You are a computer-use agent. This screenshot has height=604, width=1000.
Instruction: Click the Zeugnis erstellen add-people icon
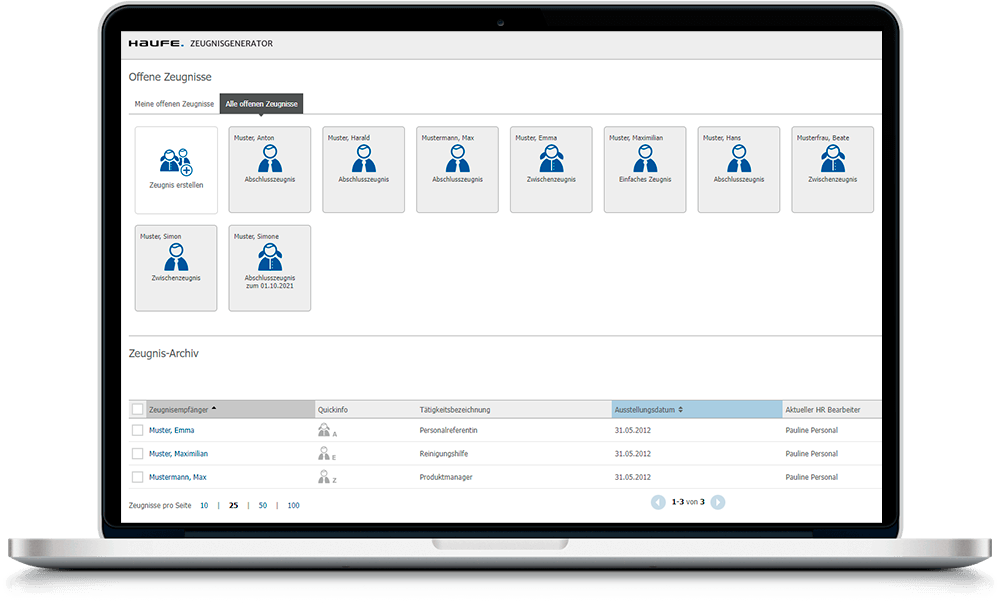point(176,162)
